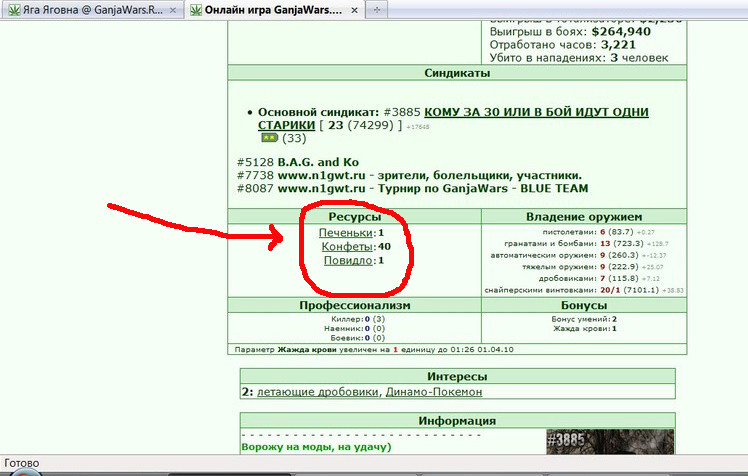Close the Яга Яговна tab
The image size is (748, 476).
(x=173, y=10)
